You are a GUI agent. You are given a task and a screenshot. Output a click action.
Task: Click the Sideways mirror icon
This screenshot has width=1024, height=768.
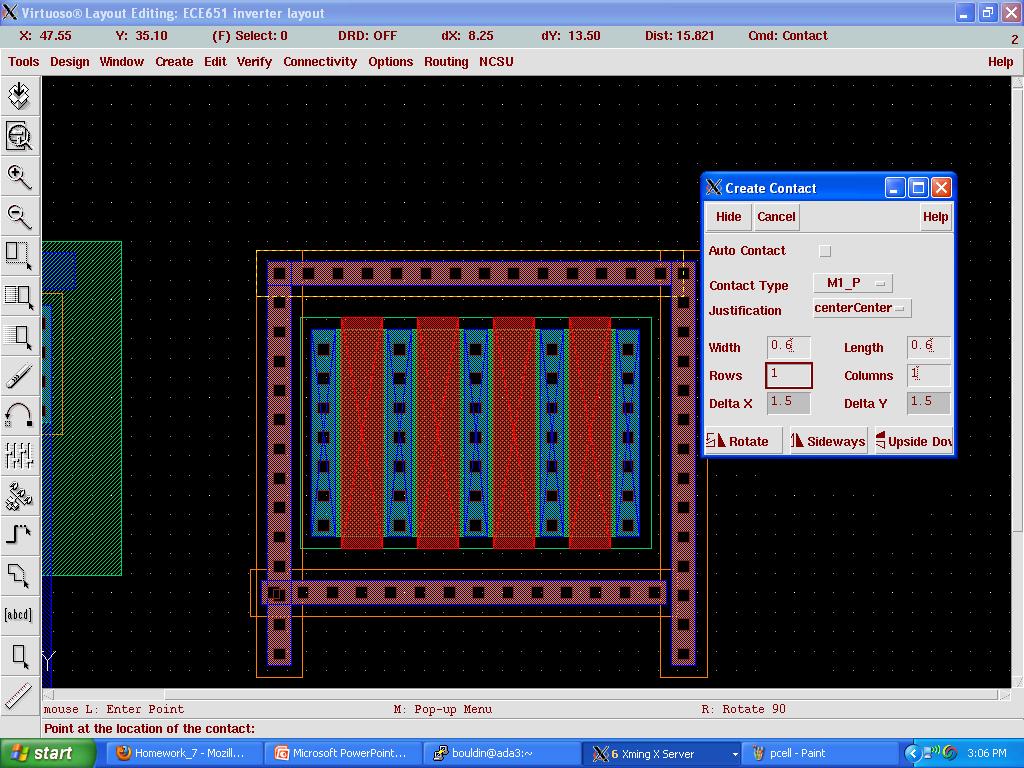click(828, 441)
